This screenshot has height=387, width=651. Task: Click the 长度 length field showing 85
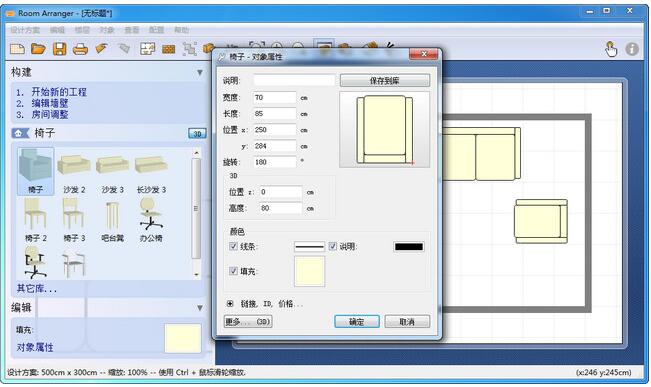click(274, 114)
